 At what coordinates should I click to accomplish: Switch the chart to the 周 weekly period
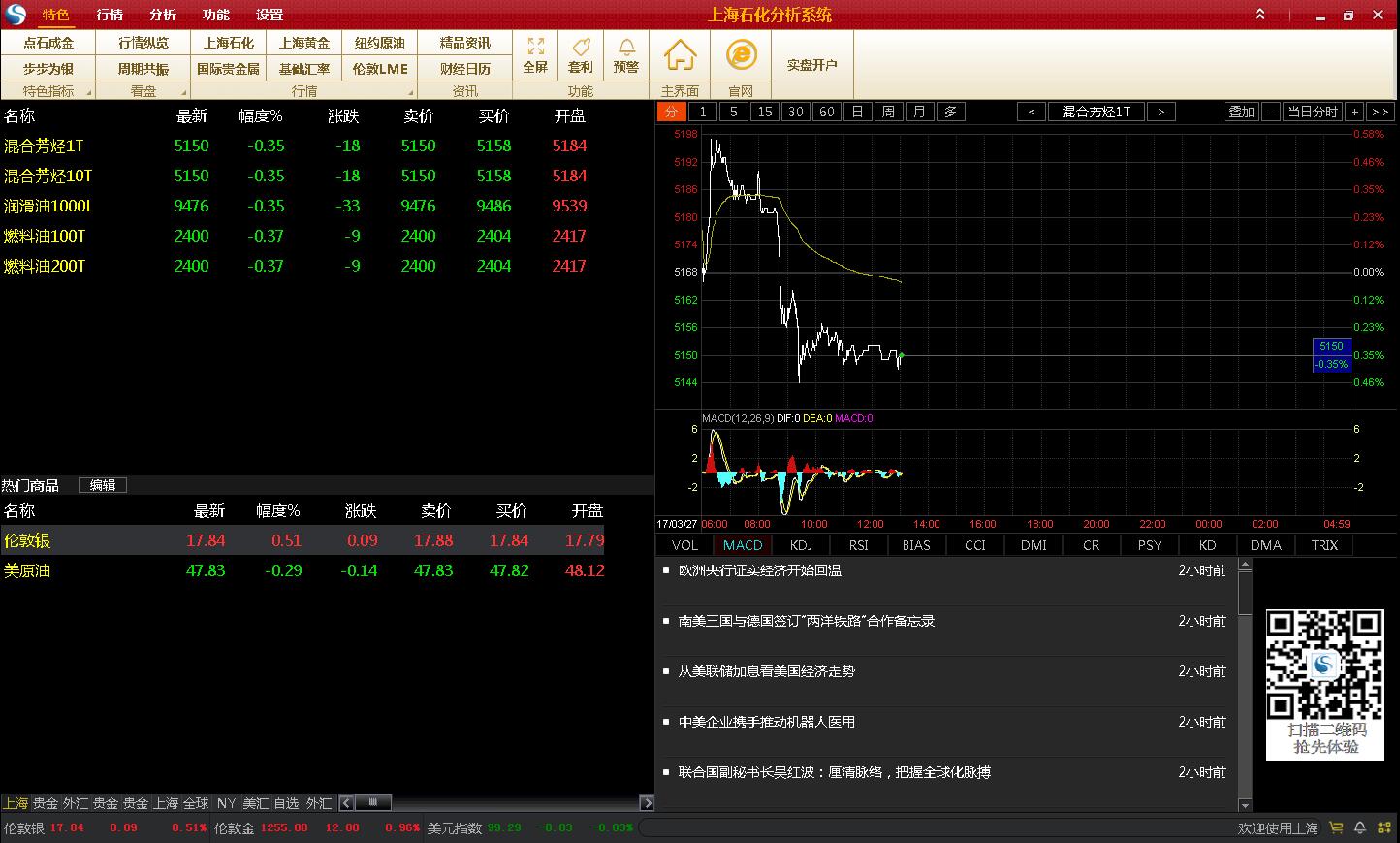point(889,112)
